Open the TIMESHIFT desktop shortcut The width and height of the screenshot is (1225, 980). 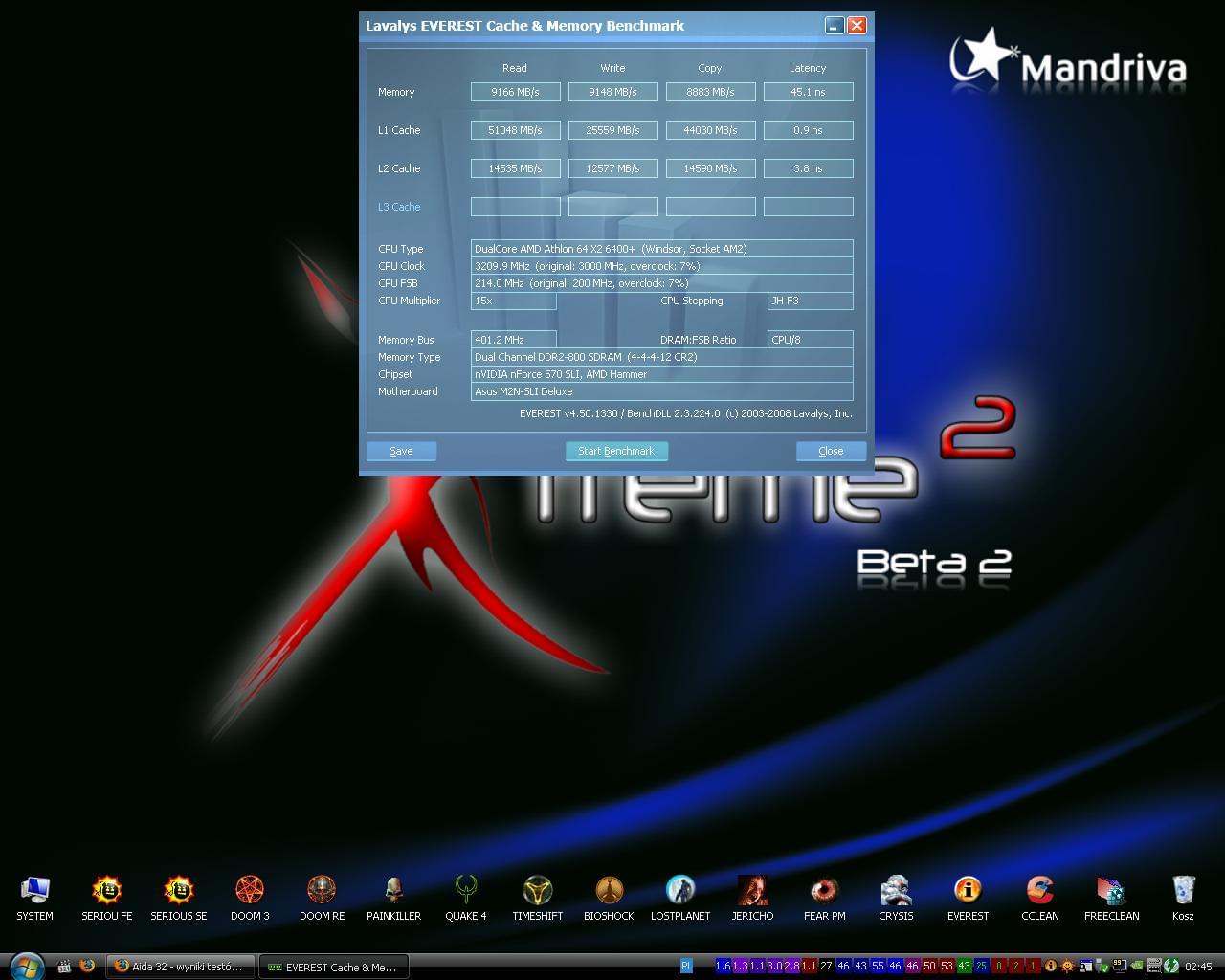coord(537,898)
